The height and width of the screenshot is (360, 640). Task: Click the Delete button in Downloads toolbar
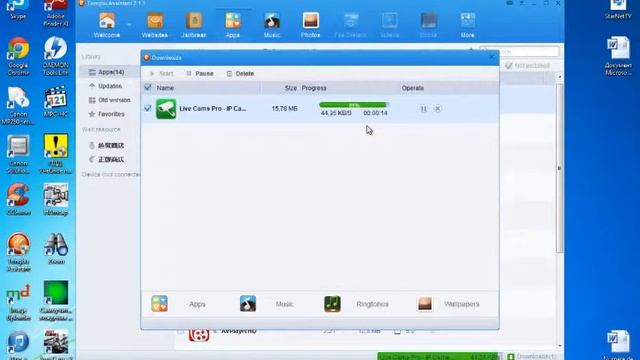tap(240, 73)
